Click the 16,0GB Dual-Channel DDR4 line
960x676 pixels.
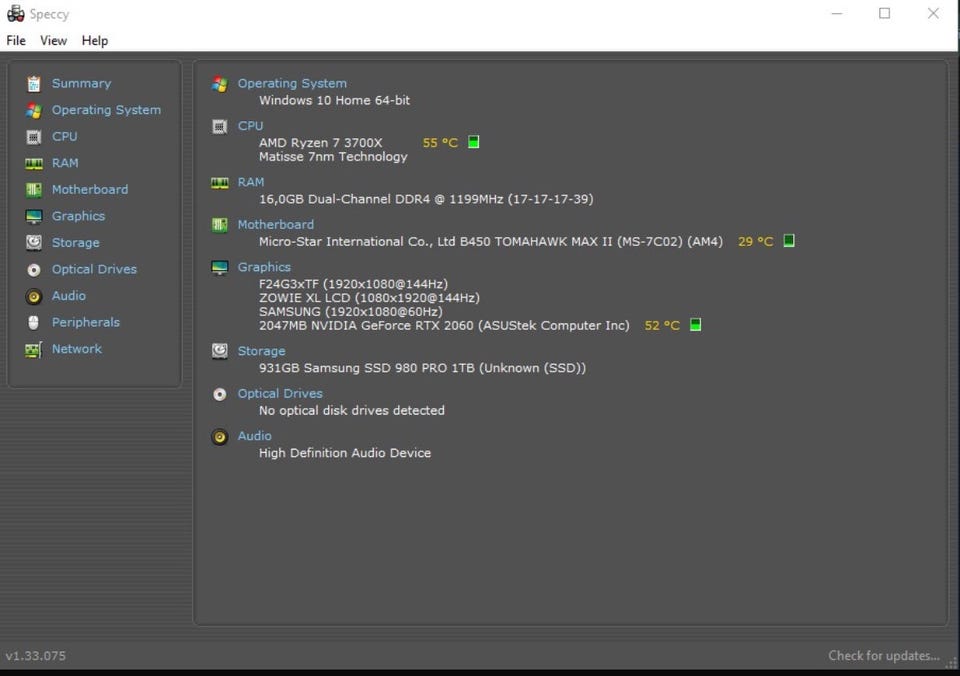click(426, 199)
